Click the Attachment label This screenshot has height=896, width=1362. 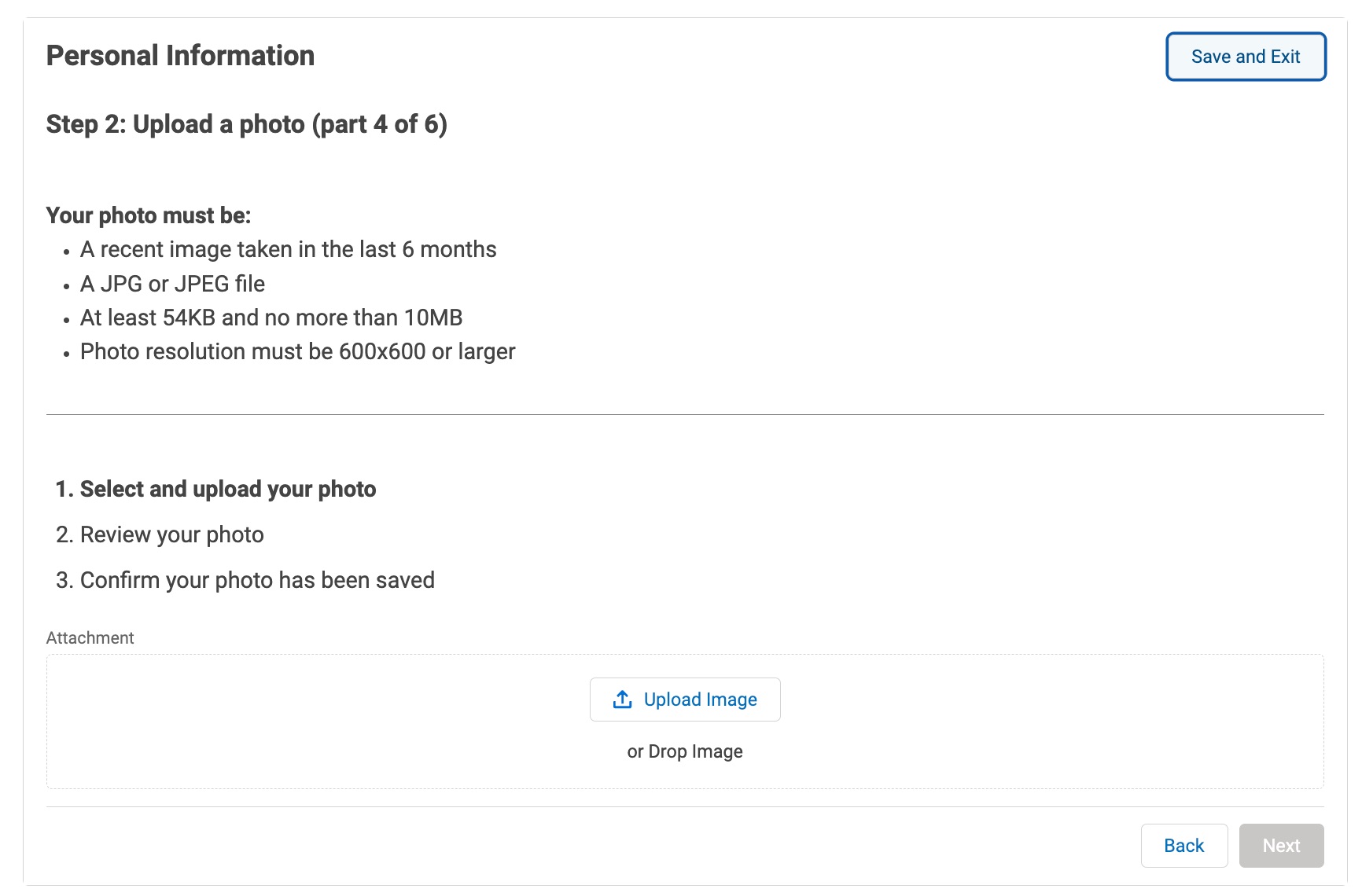point(90,637)
